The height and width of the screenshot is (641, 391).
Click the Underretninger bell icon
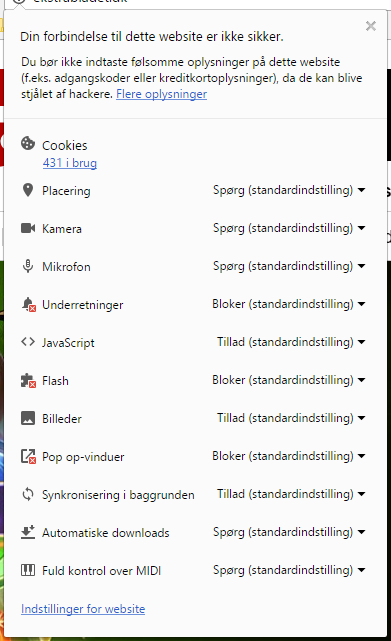28,305
